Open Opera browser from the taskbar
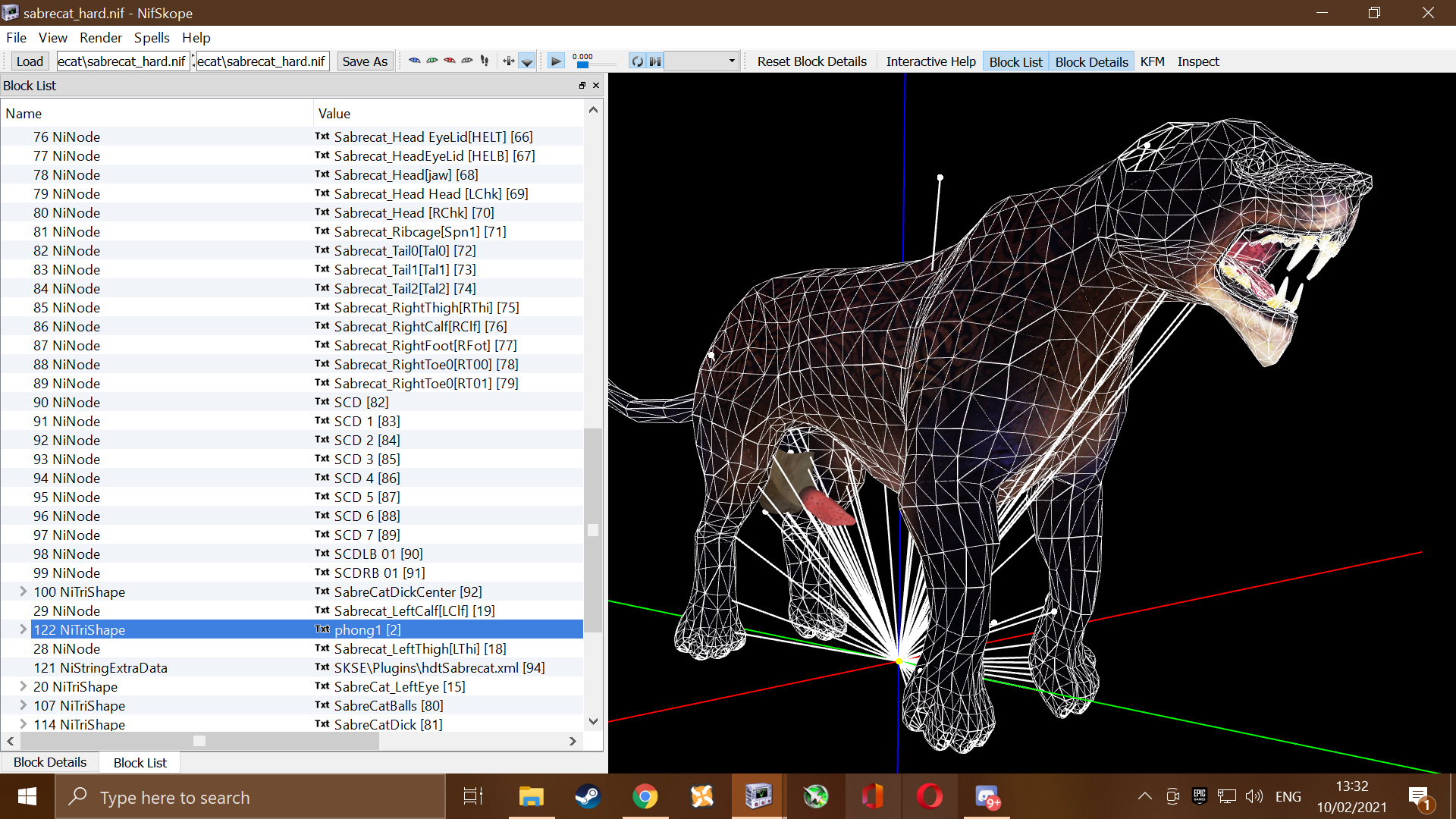 tap(930, 797)
